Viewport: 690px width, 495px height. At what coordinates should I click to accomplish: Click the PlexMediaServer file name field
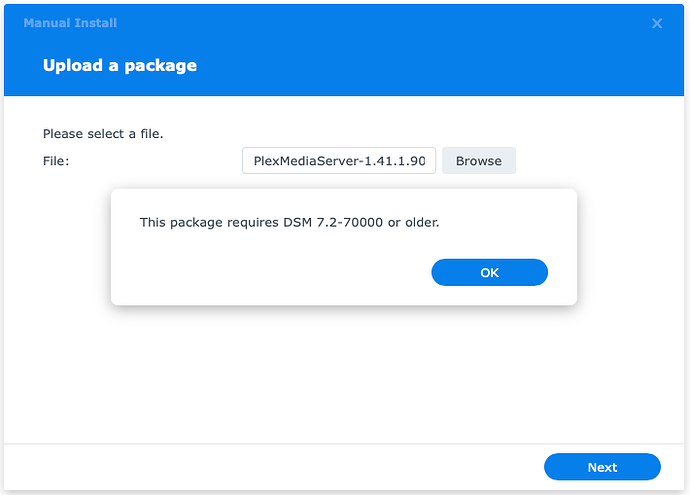pyautogui.click(x=339, y=161)
